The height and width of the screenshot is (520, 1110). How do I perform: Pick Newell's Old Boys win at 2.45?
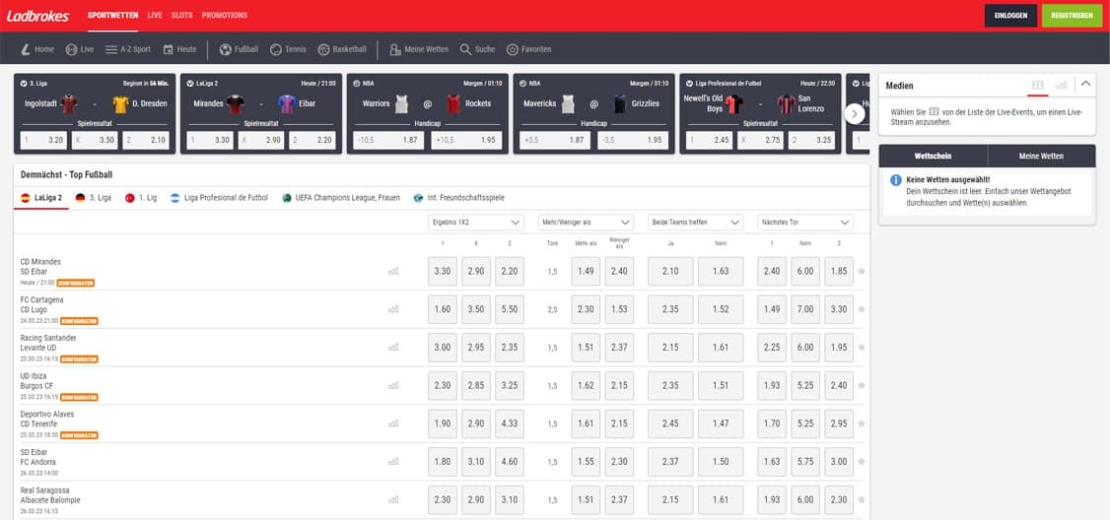click(709, 140)
